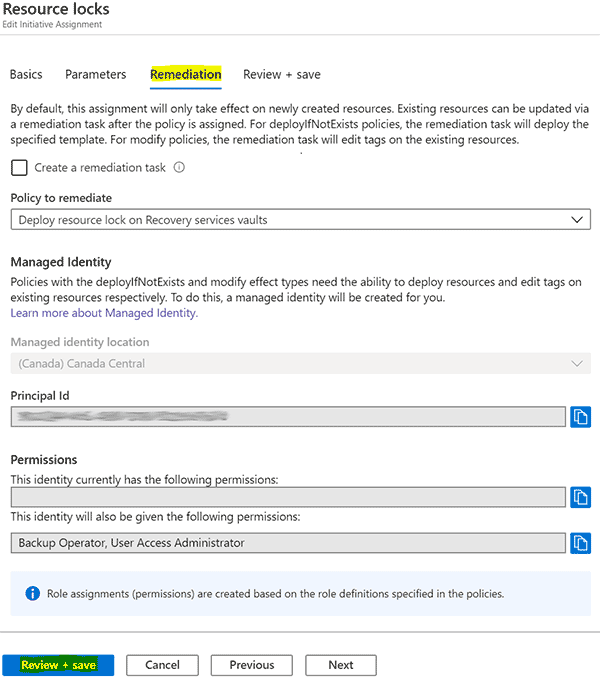Click the current permissions empty field

point(288,497)
